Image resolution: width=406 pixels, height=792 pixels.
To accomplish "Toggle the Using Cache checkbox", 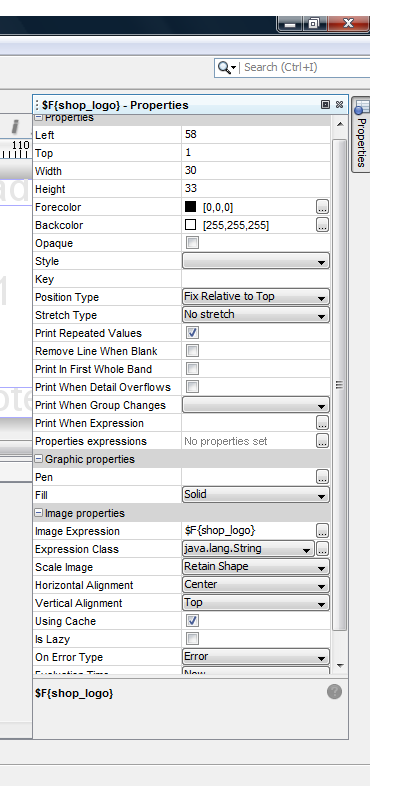I will 192,621.
